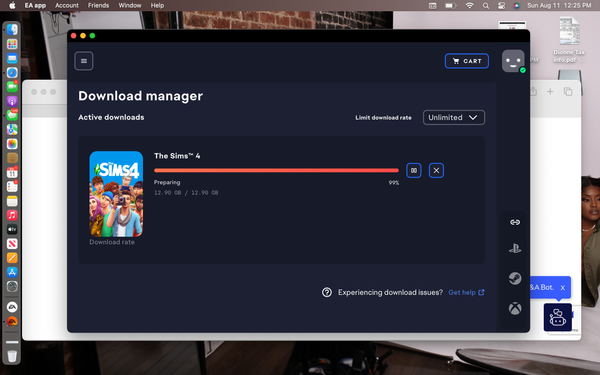Pause The Sims 4 download
Screen dimensions: 600x375
coord(414,170)
